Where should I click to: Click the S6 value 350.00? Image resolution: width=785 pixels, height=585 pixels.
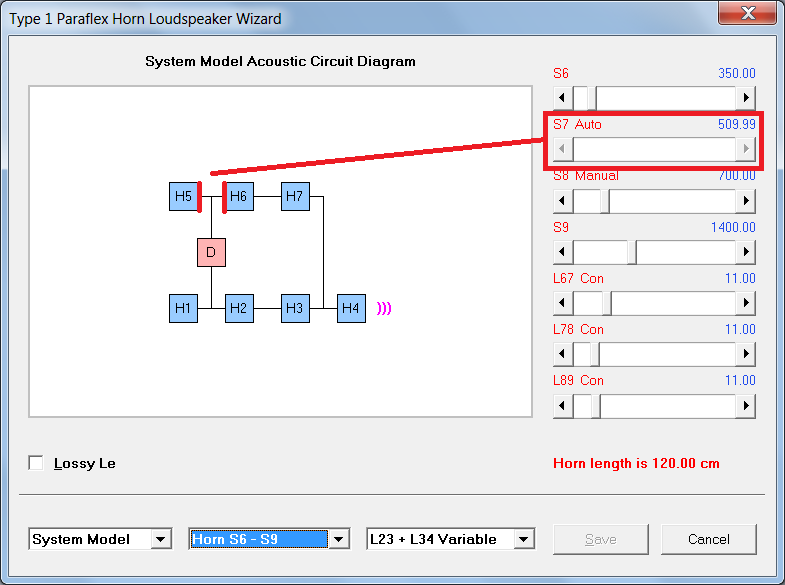click(x=736, y=74)
